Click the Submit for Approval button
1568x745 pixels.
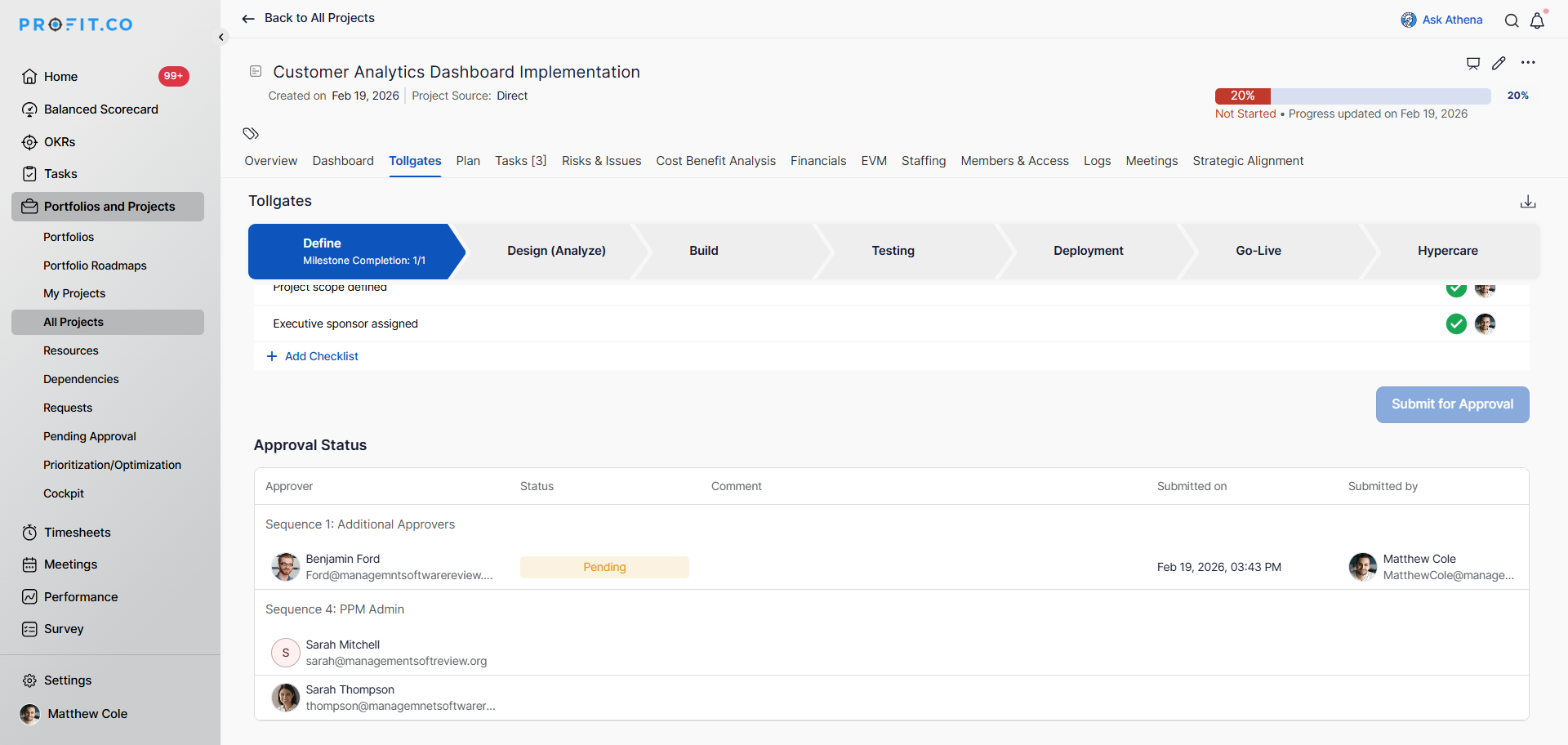pos(1452,404)
